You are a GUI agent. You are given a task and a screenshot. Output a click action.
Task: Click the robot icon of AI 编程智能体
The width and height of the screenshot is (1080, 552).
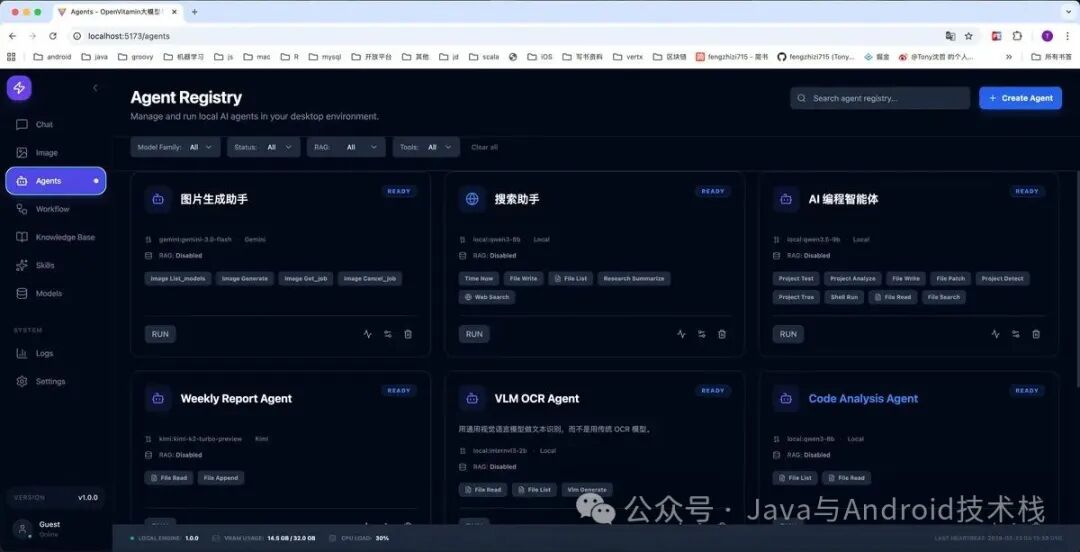[786, 199]
